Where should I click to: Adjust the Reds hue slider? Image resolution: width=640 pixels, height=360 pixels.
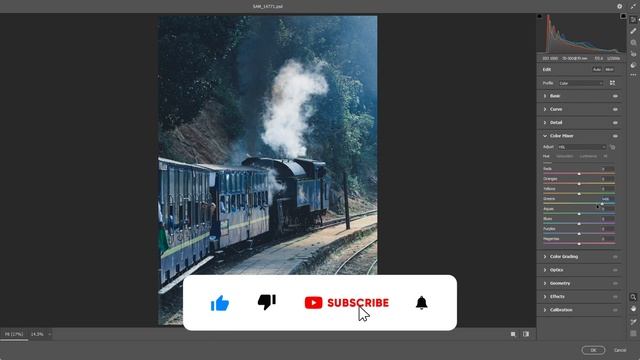click(579, 174)
